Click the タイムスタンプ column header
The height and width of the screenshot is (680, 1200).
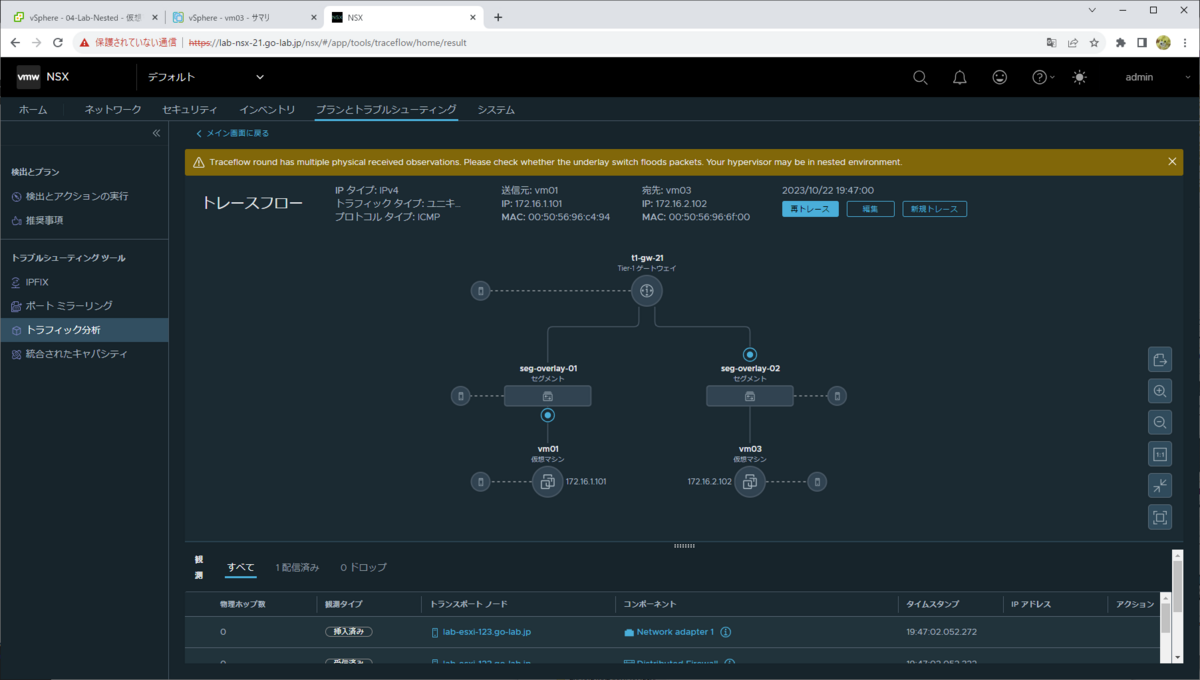tap(932, 604)
